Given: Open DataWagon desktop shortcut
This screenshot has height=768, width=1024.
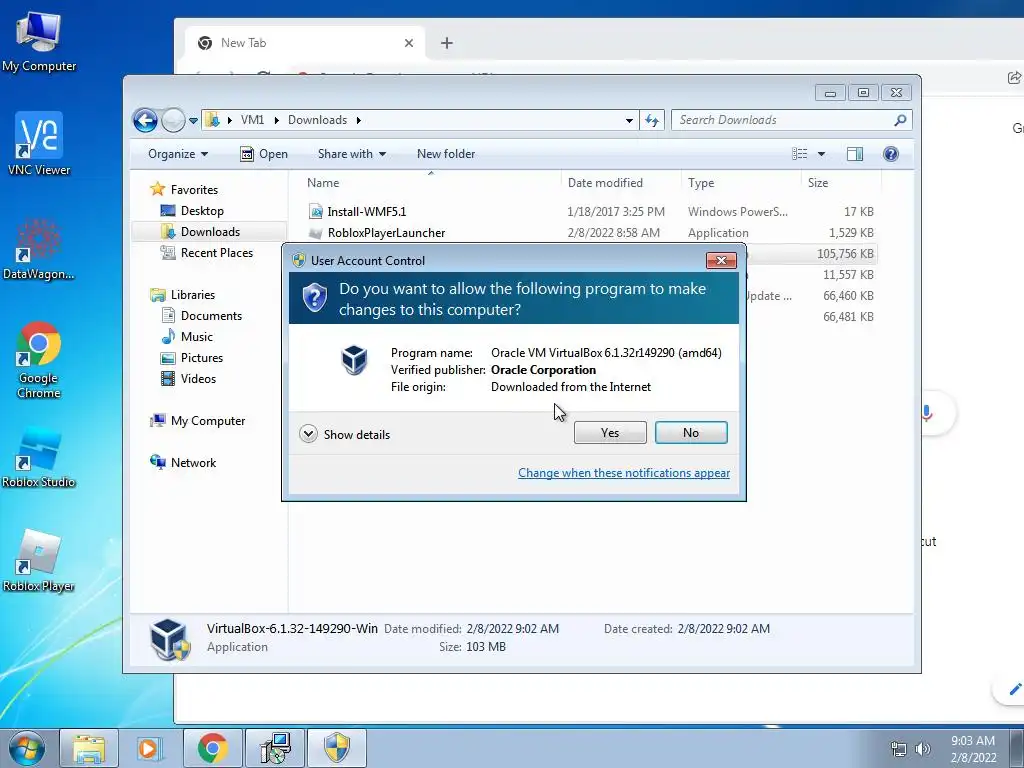Looking at the screenshot, I should 39,249.
